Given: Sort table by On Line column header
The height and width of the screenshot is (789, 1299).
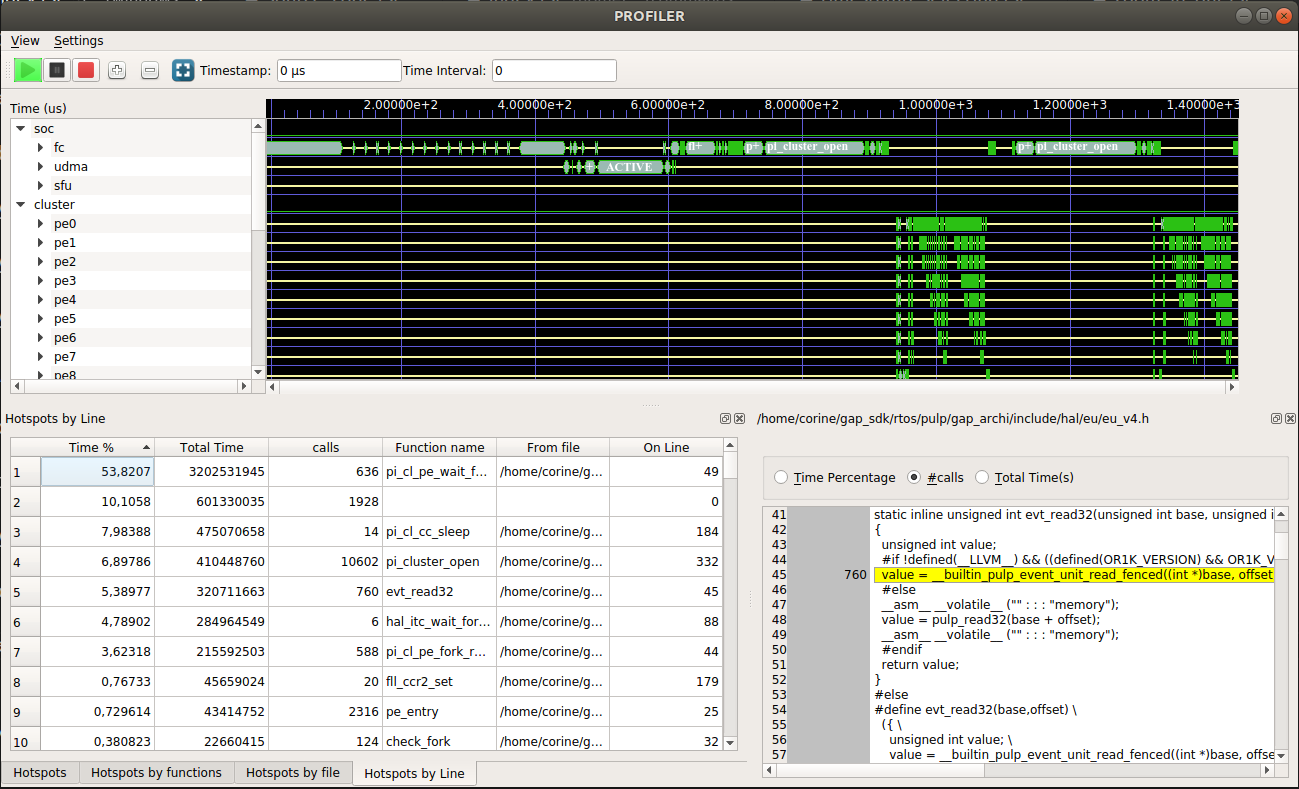Looking at the screenshot, I should click(666, 447).
